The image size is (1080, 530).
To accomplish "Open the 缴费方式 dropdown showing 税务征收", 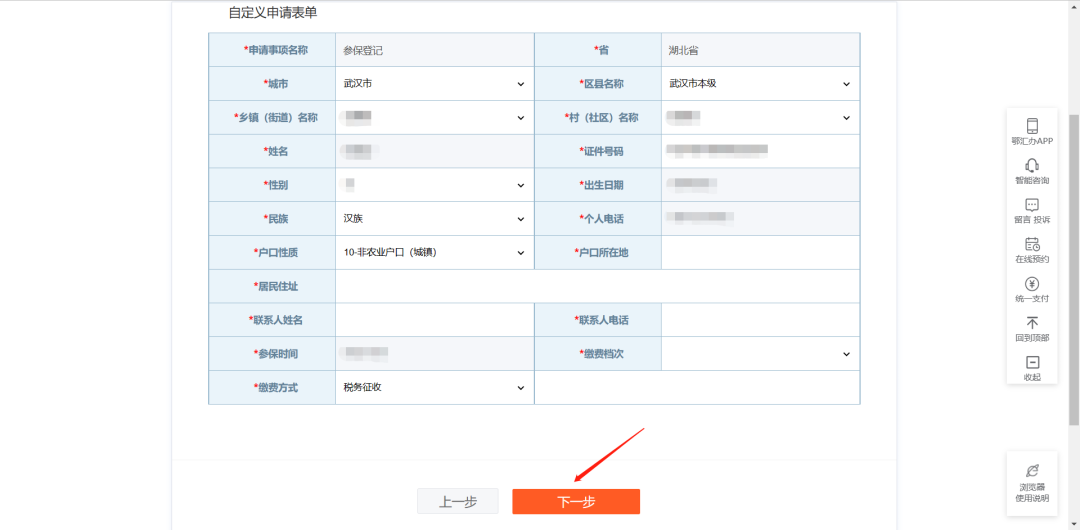I will pyautogui.click(x=435, y=387).
